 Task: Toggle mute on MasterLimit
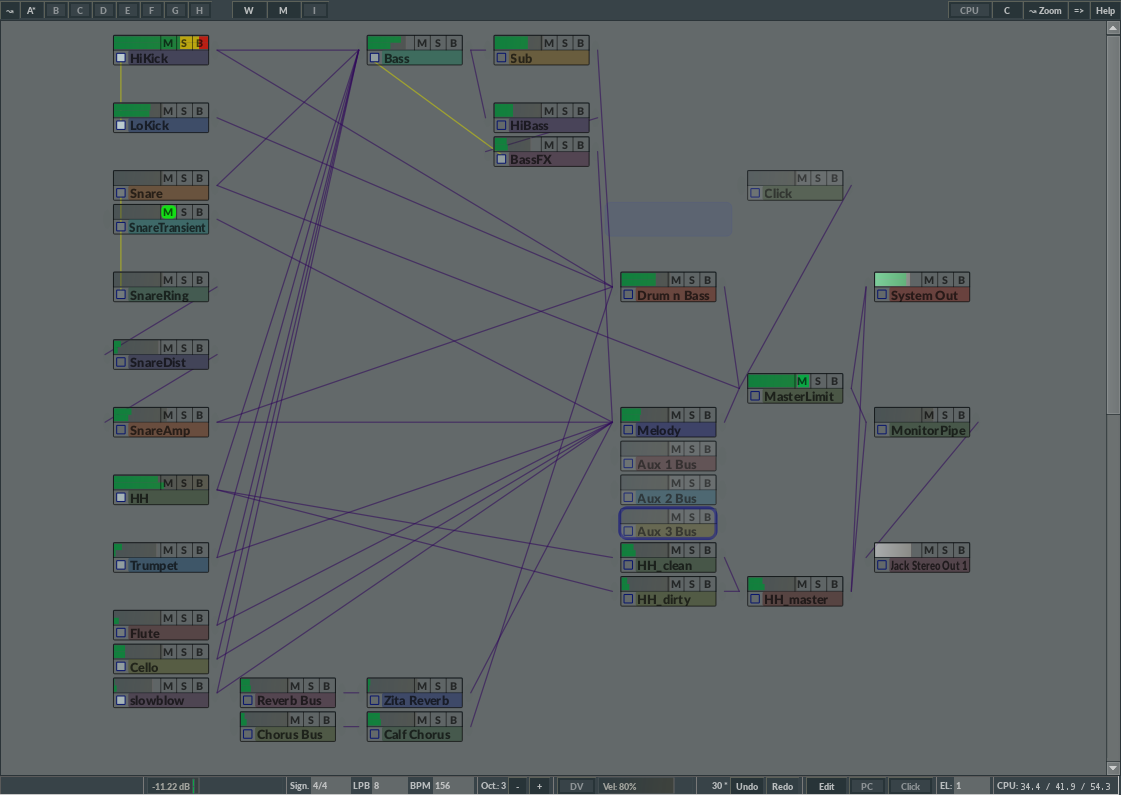point(802,381)
